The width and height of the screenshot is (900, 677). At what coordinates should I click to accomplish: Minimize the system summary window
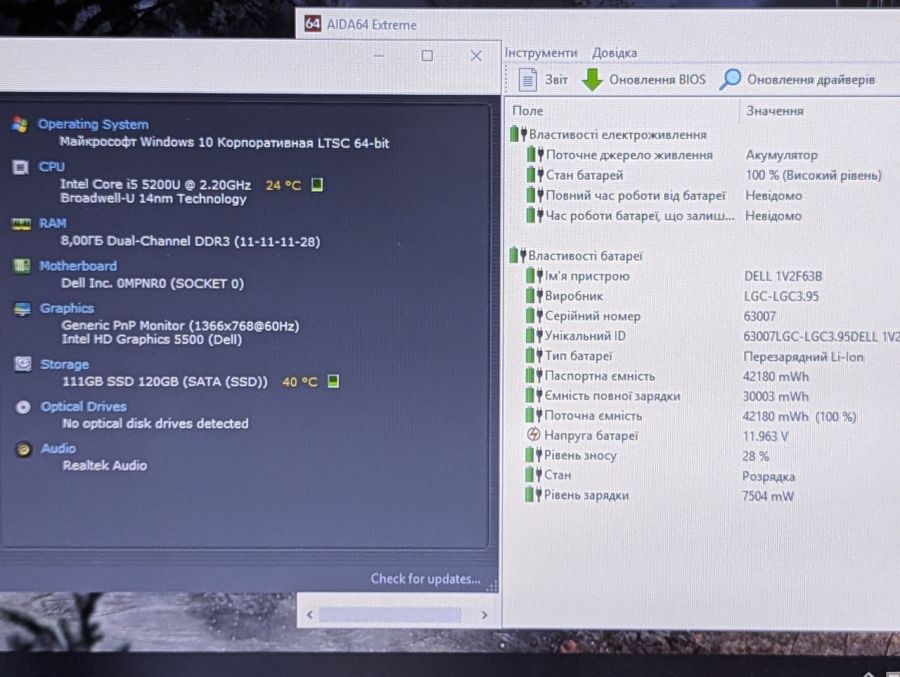379,56
